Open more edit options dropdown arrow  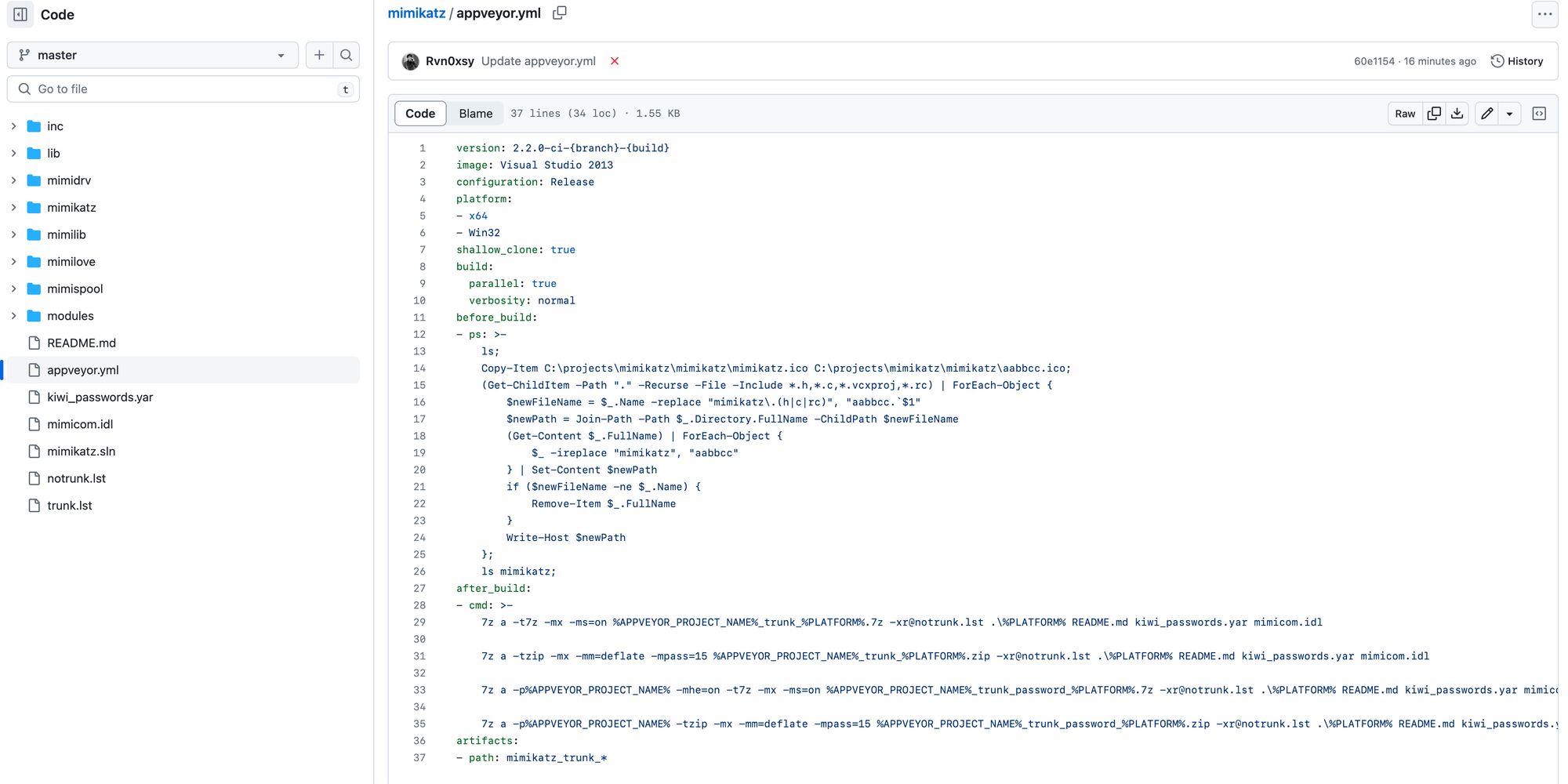tap(1509, 114)
